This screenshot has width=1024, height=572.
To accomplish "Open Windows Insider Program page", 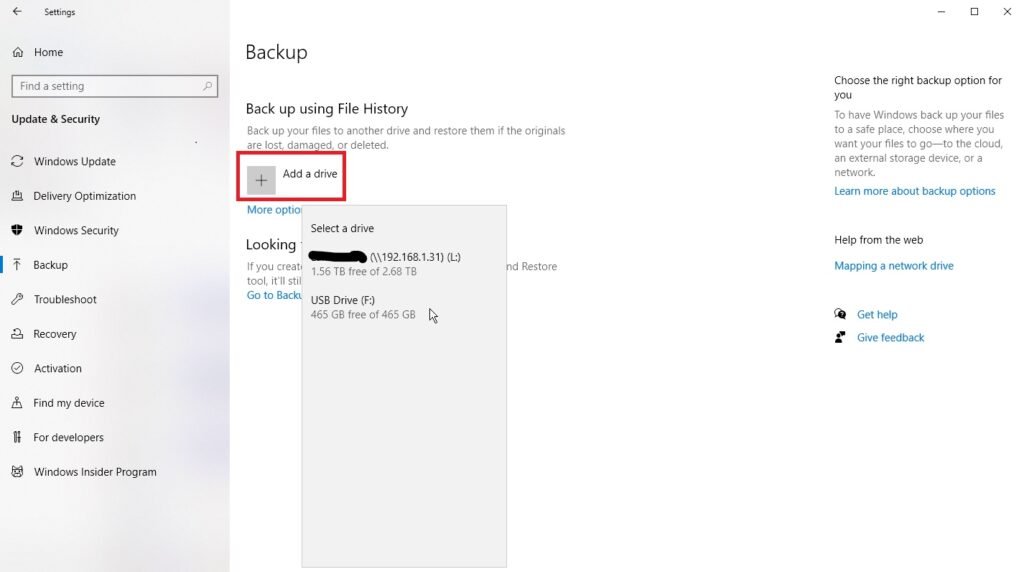I will (95, 472).
